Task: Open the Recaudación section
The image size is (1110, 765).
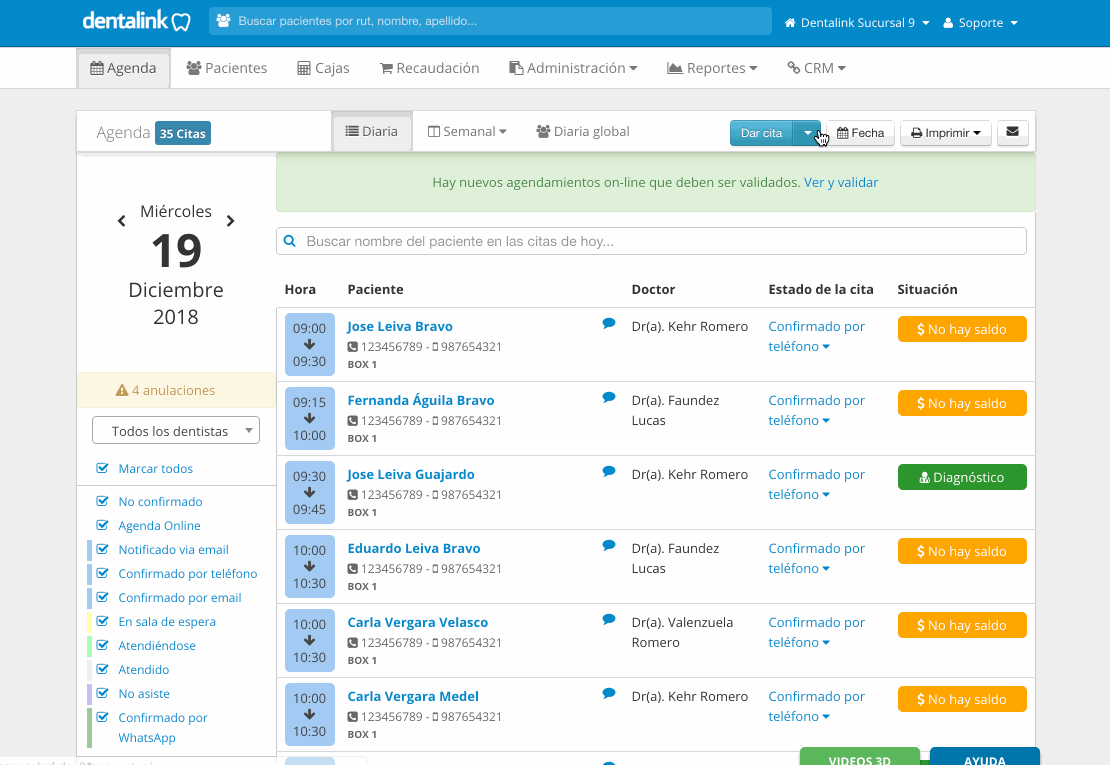Action: 430,68
